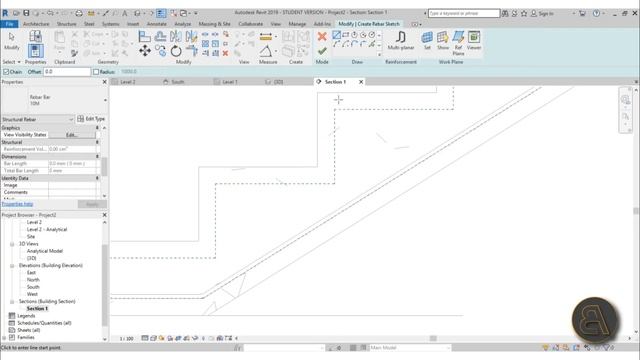Cancel sketch with red X in Mode

coord(322,37)
